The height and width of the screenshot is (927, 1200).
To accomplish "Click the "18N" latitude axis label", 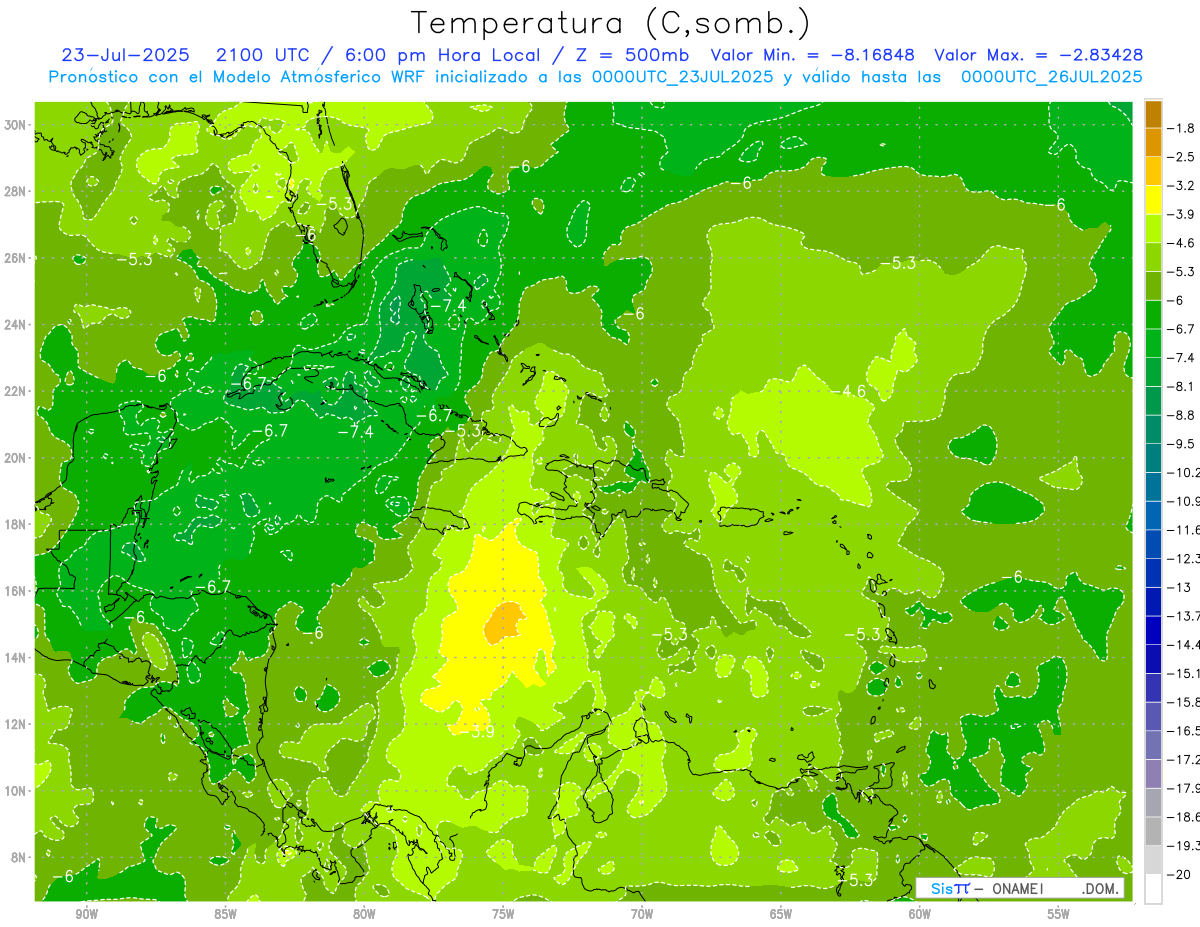I will [x=17, y=524].
